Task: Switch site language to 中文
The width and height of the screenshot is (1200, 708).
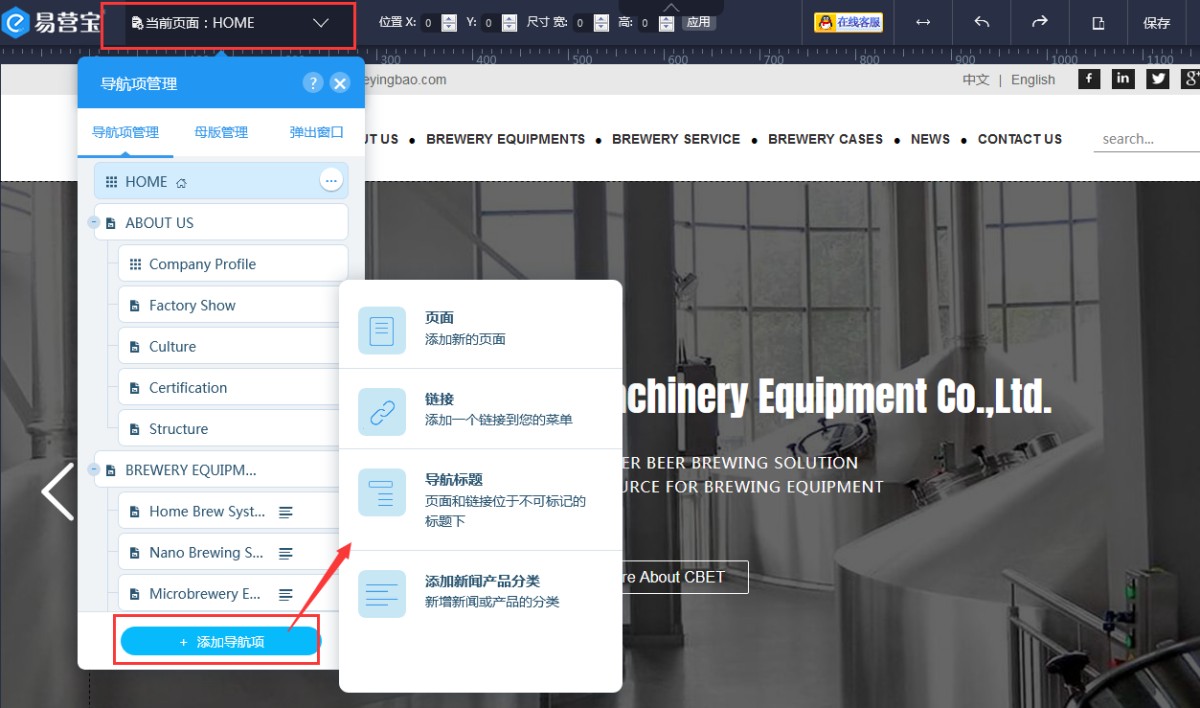Action: 976,80
